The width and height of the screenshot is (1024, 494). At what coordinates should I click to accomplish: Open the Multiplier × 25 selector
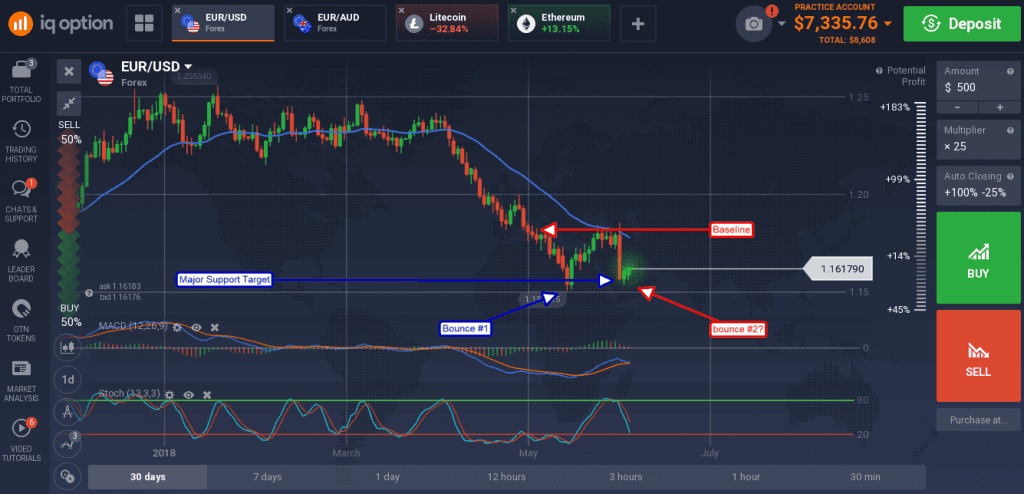pos(978,139)
